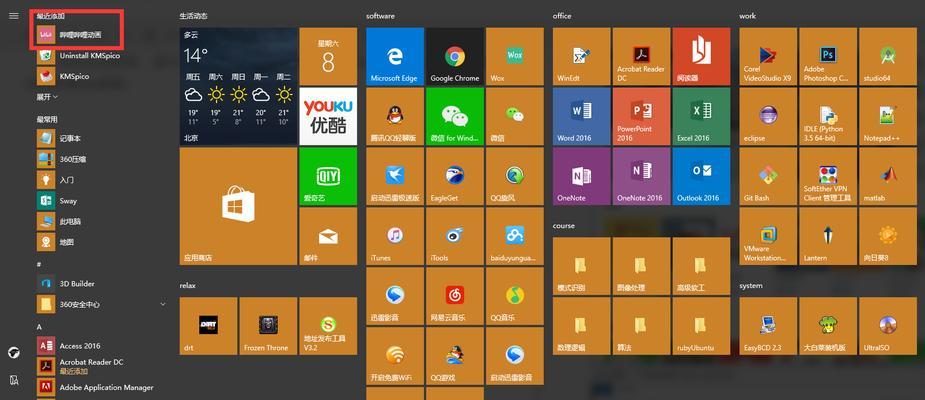Click the 生活动态 group title
The image size is (925, 400).
tap(193, 16)
